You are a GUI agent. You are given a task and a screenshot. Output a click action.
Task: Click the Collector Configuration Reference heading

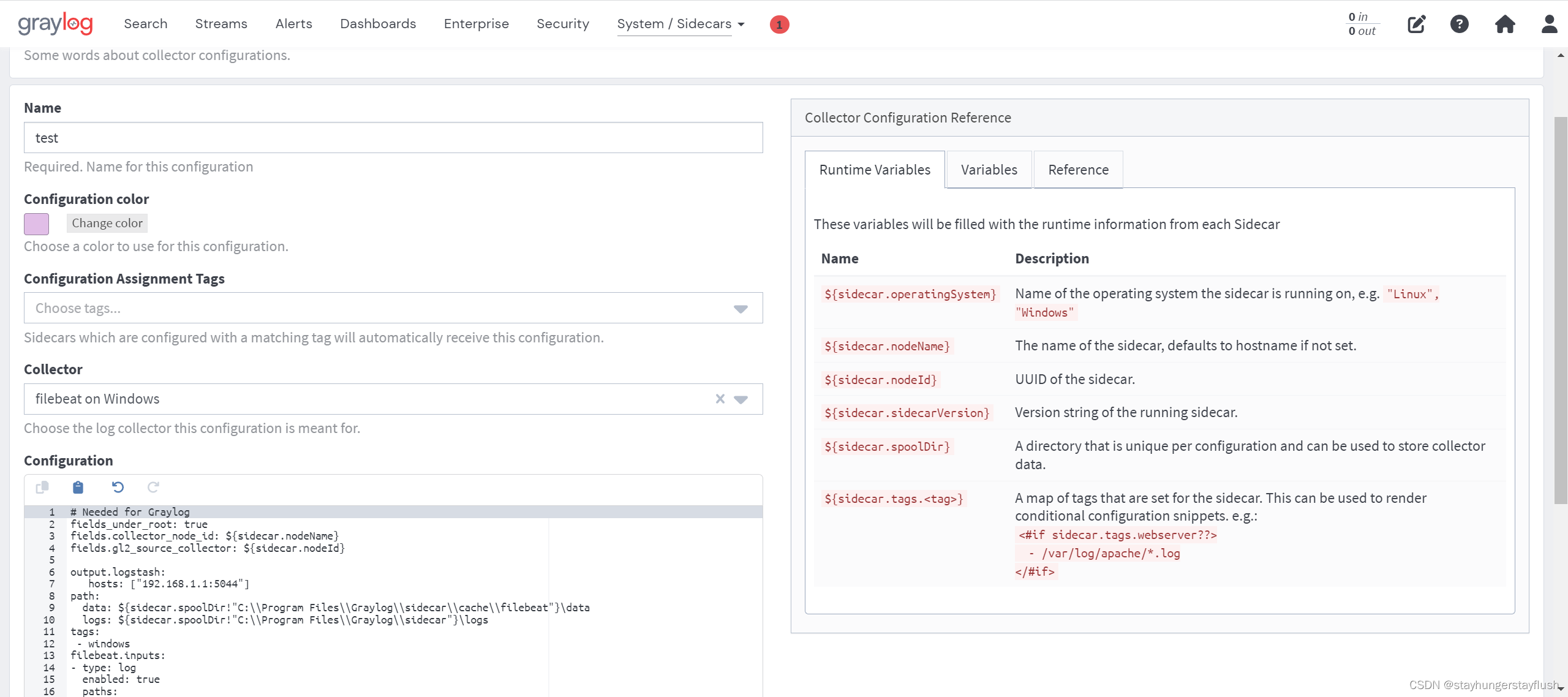point(908,118)
